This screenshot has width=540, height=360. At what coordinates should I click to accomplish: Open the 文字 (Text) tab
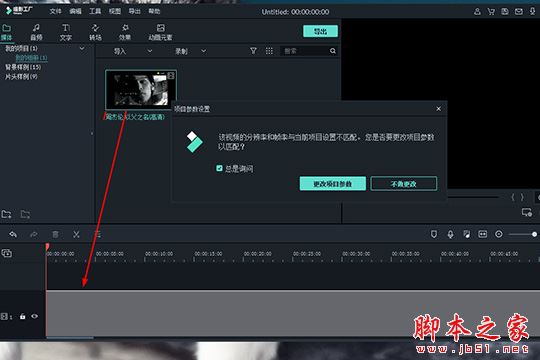66,32
